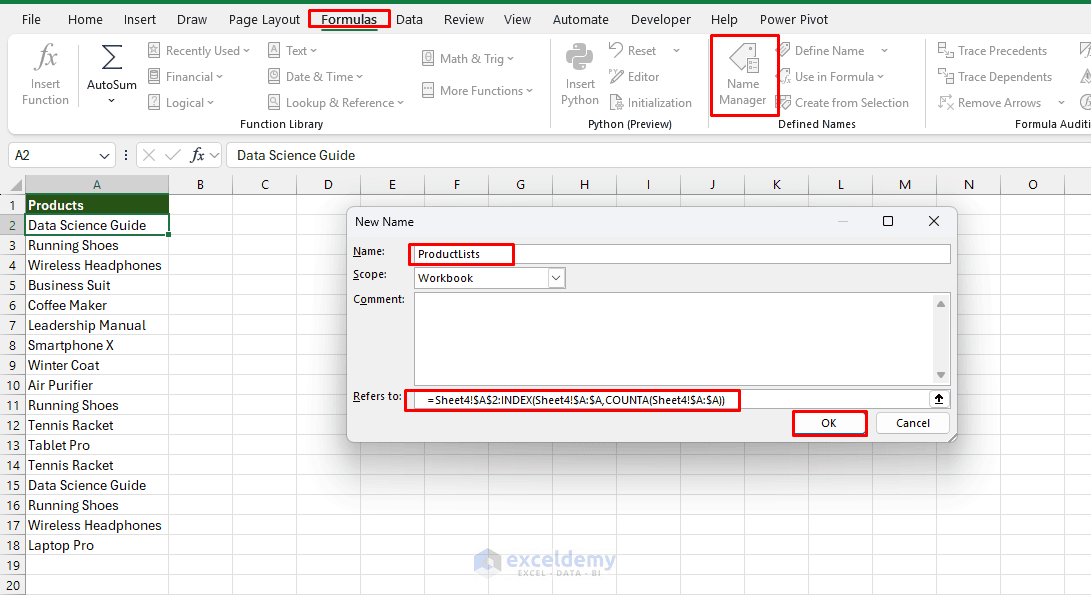The height and width of the screenshot is (595, 1091).
Task: Select cell containing Smartphone X
Action: coord(97,345)
